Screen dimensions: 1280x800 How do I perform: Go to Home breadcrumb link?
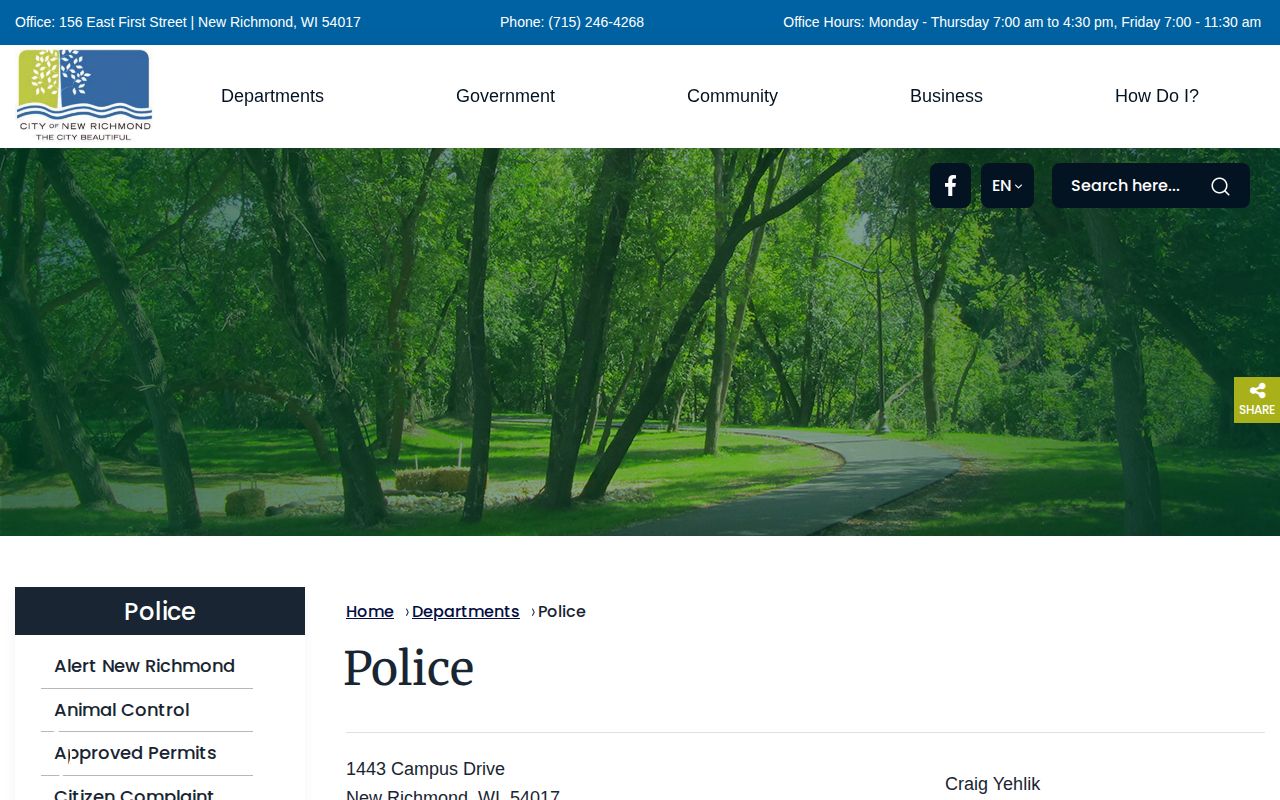[x=370, y=612]
